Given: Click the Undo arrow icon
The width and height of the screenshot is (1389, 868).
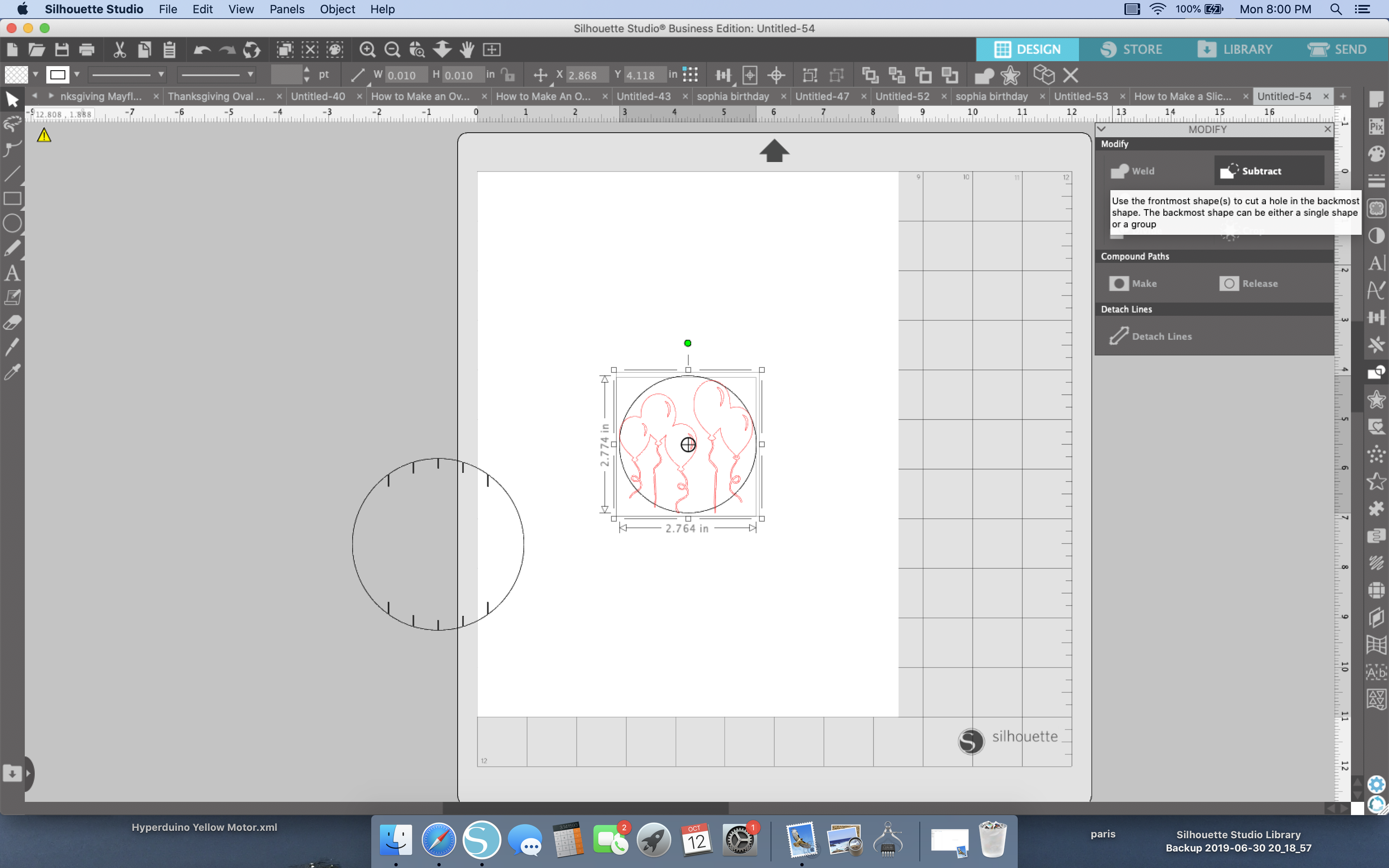Looking at the screenshot, I should click(x=201, y=50).
